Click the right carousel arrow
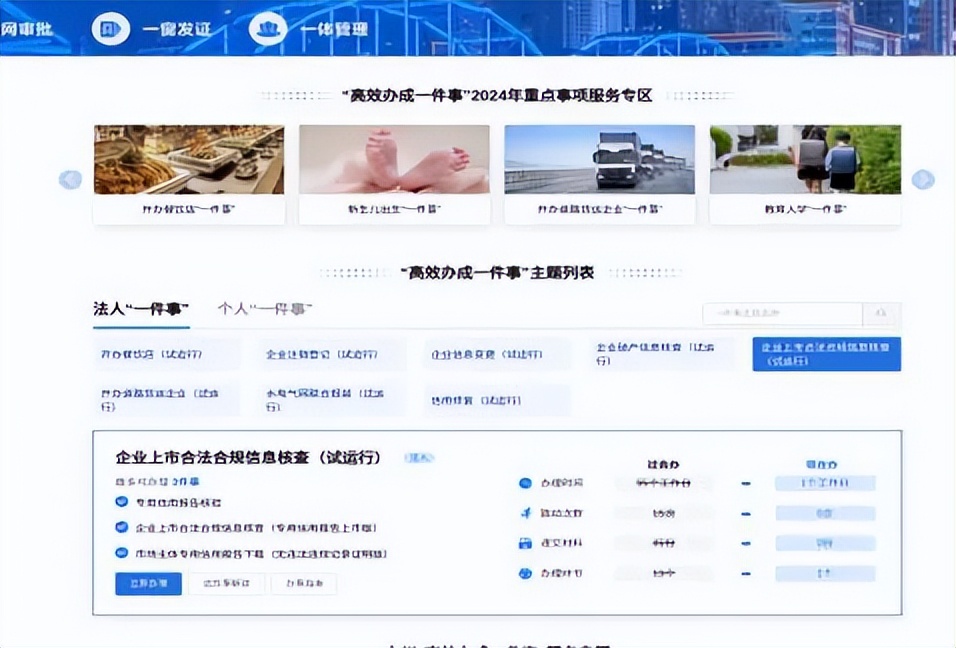Screen dimensions: 956x648 point(923,180)
